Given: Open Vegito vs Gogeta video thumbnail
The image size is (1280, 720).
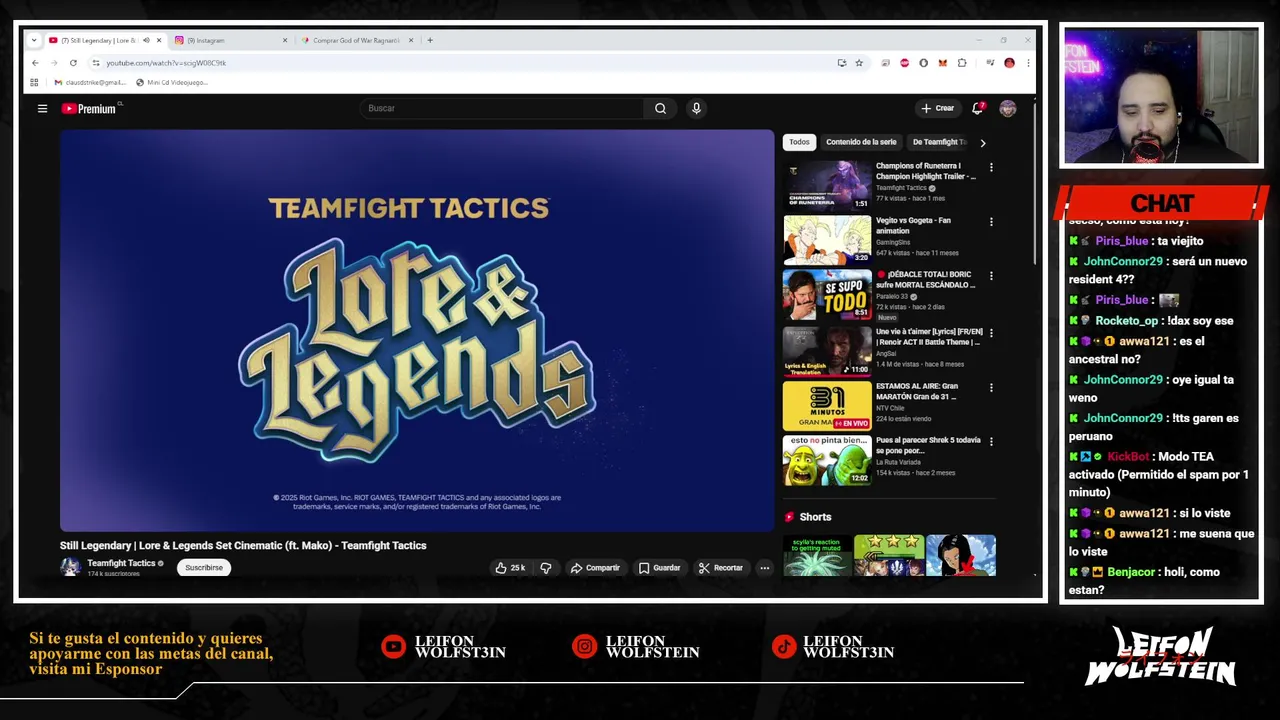Looking at the screenshot, I should point(827,239).
